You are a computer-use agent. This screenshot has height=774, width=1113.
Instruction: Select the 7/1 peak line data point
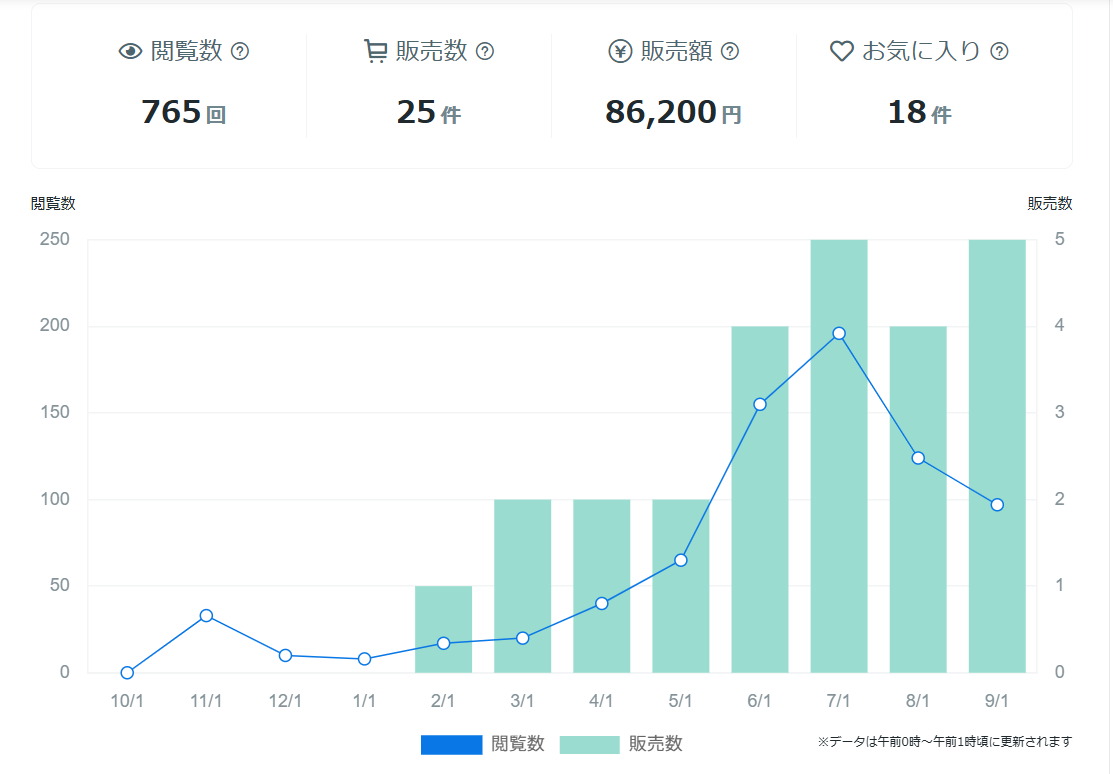(839, 334)
